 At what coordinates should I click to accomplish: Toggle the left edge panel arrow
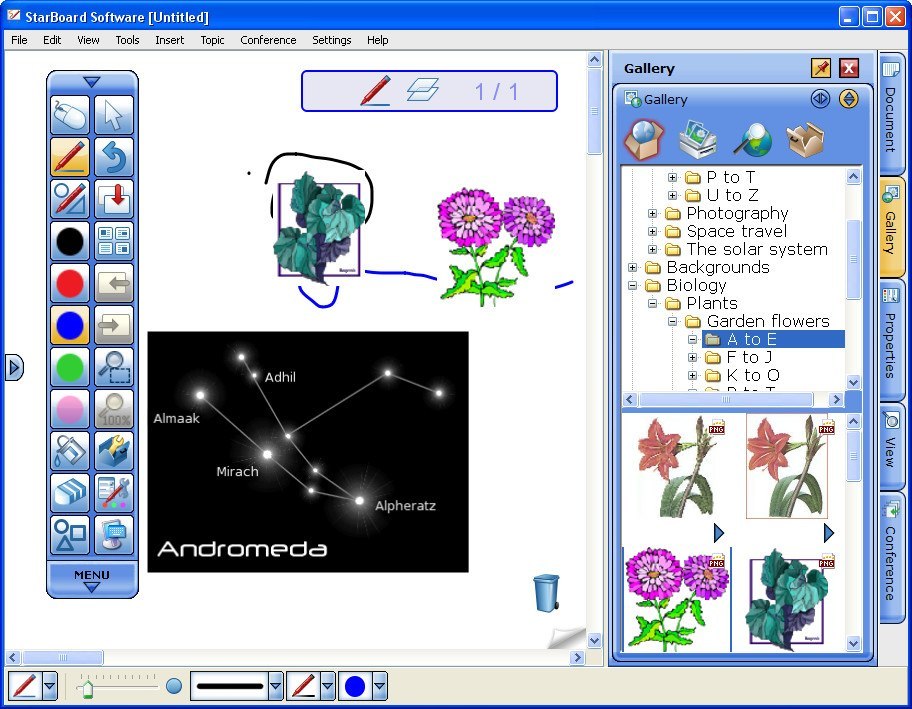(x=13, y=368)
